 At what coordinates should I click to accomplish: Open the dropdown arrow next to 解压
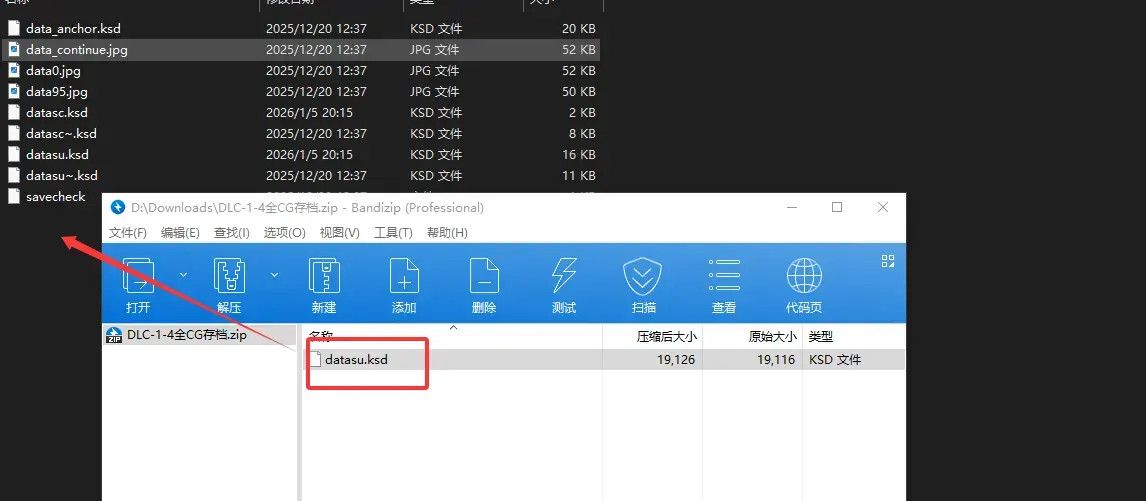pyautogui.click(x=274, y=274)
